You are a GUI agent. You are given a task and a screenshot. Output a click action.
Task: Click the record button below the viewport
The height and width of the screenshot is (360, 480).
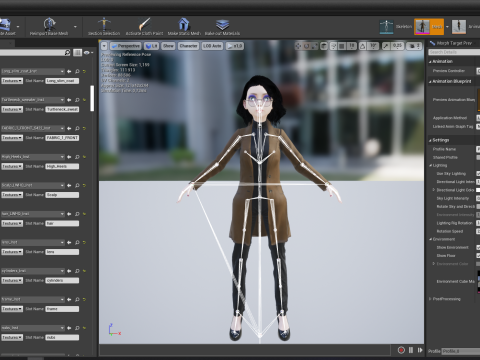[x=401, y=350]
